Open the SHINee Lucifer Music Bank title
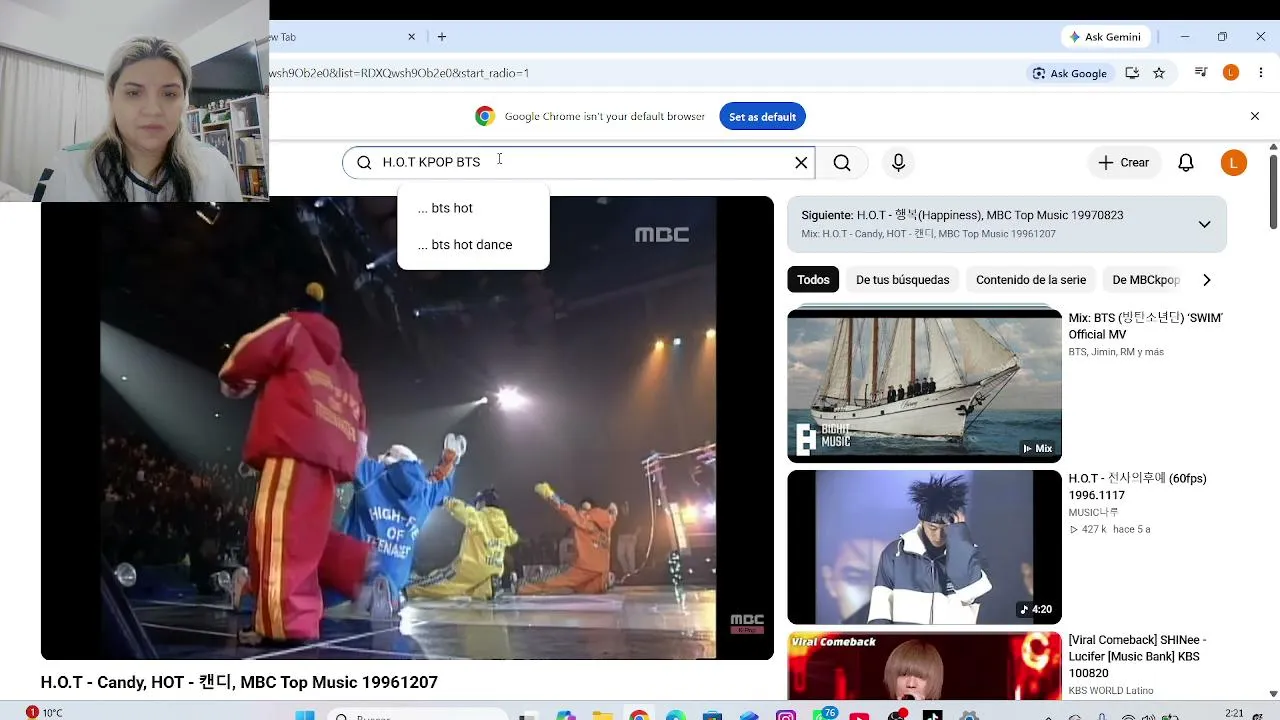This screenshot has width=1280, height=720. point(1140,656)
